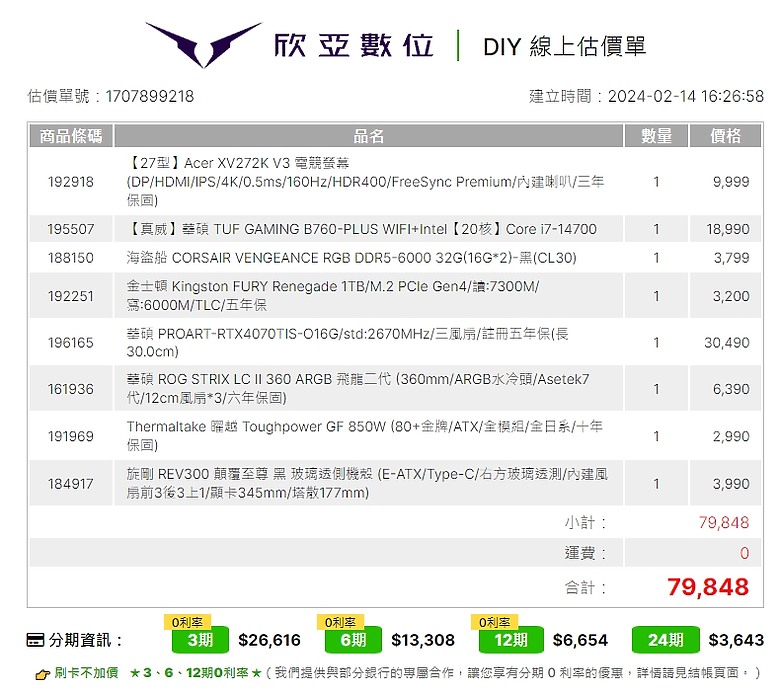Image resolution: width=780 pixels, height=696 pixels.
Task: Click the credit card icon beside 分期資訊
Action: point(35,640)
